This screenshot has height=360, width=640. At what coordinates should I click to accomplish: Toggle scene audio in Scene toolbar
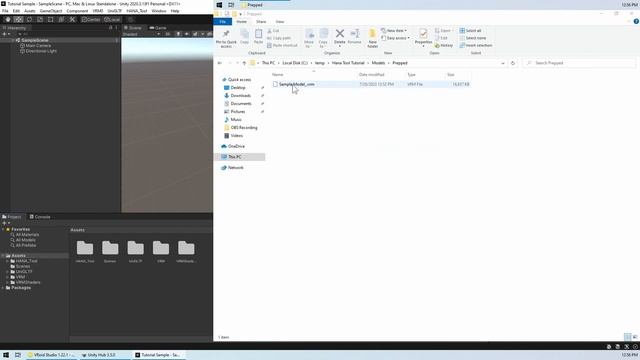click(187, 34)
